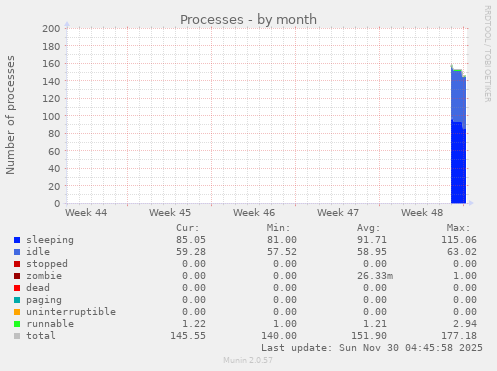
Task: Click the stopped legend color swatch
Action: coord(17,264)
